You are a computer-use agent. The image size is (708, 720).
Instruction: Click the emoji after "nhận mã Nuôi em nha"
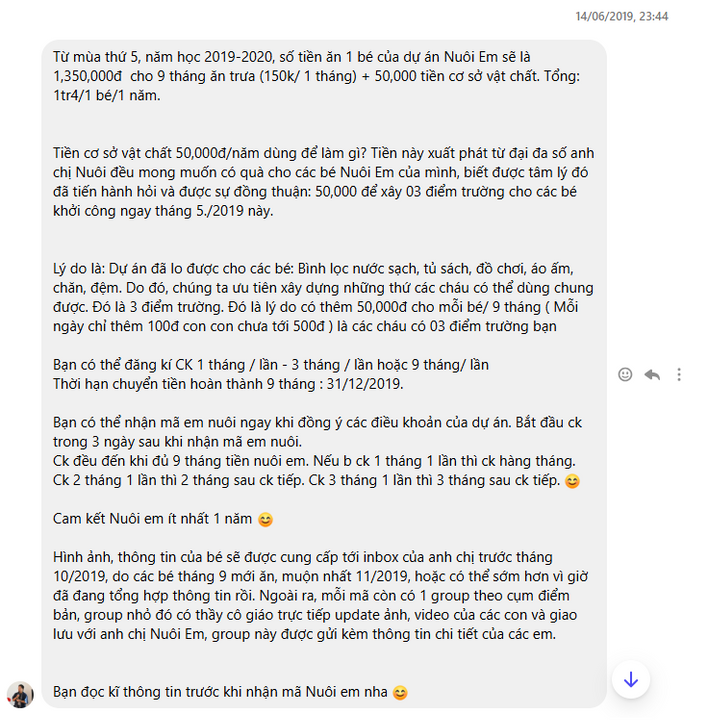(x=400, y=691)
